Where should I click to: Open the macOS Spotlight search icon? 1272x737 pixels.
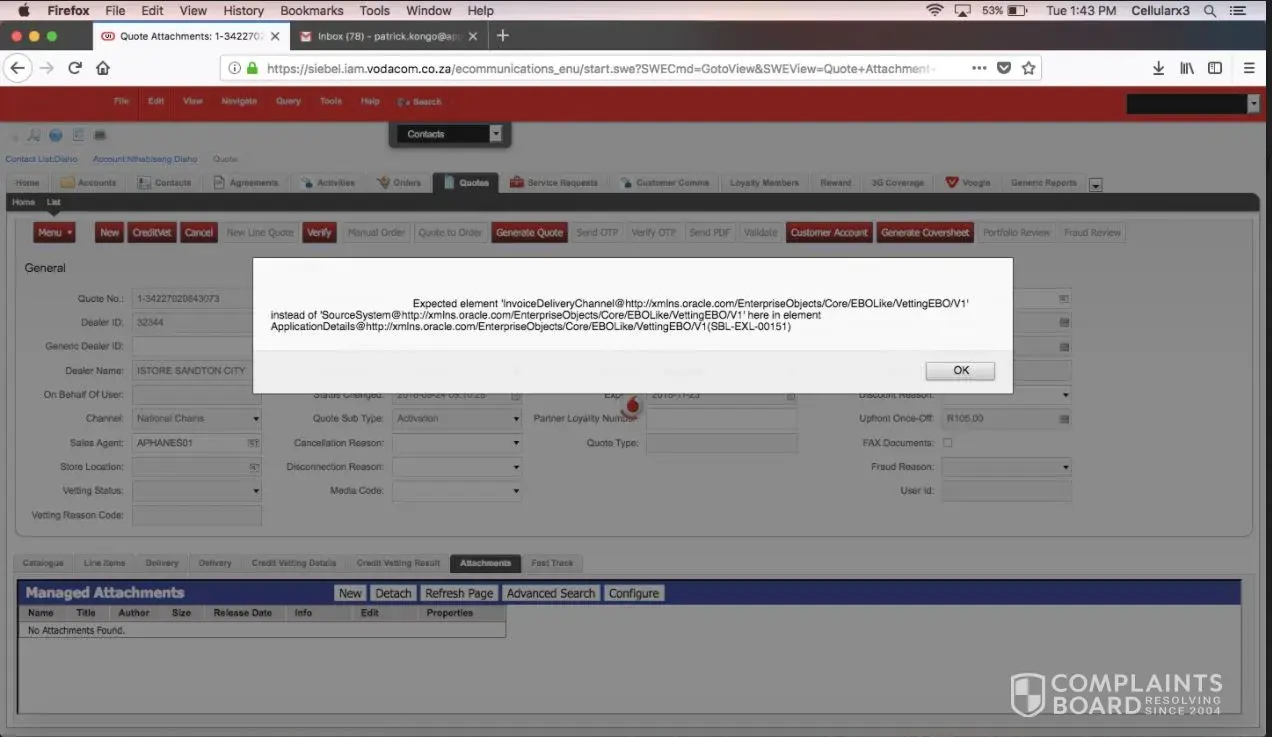tap(1210, 10)
